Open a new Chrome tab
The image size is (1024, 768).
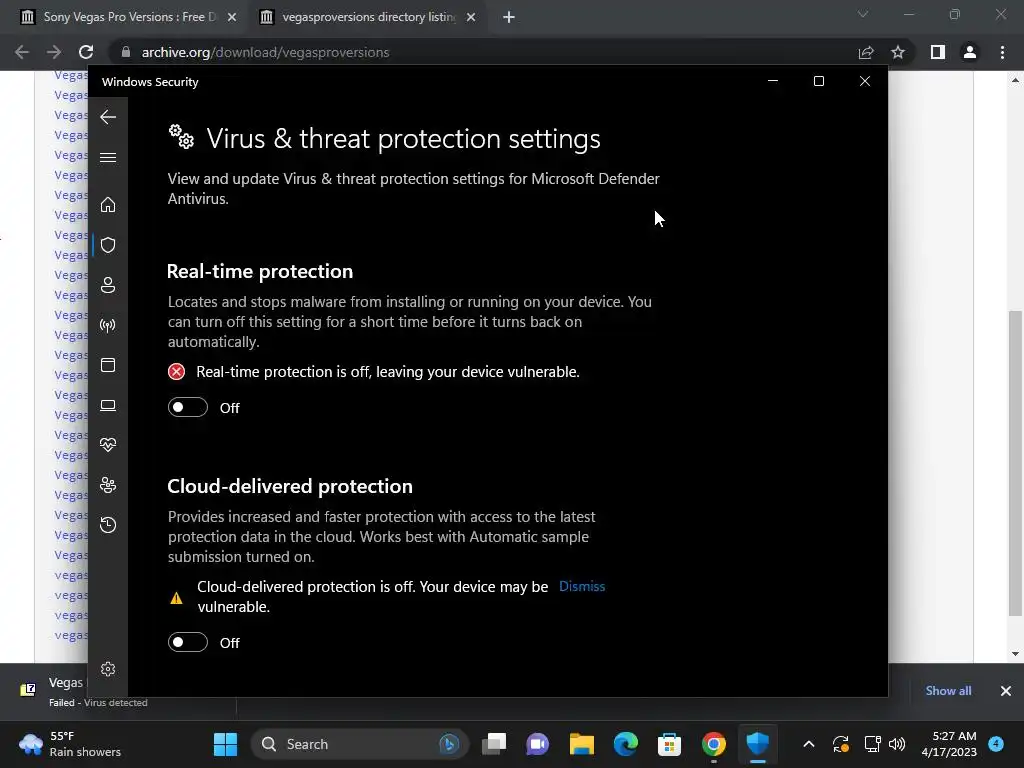tap(509, 17)
